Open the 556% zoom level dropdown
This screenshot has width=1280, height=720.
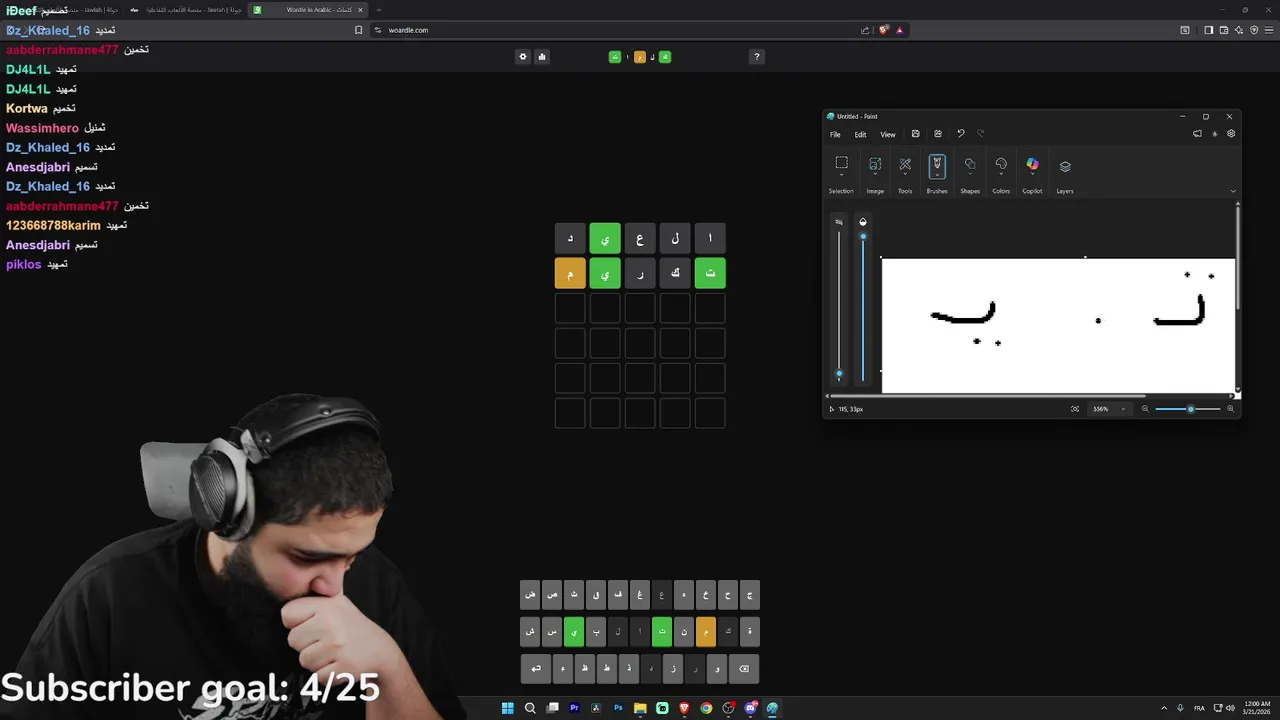point(1109,409)
